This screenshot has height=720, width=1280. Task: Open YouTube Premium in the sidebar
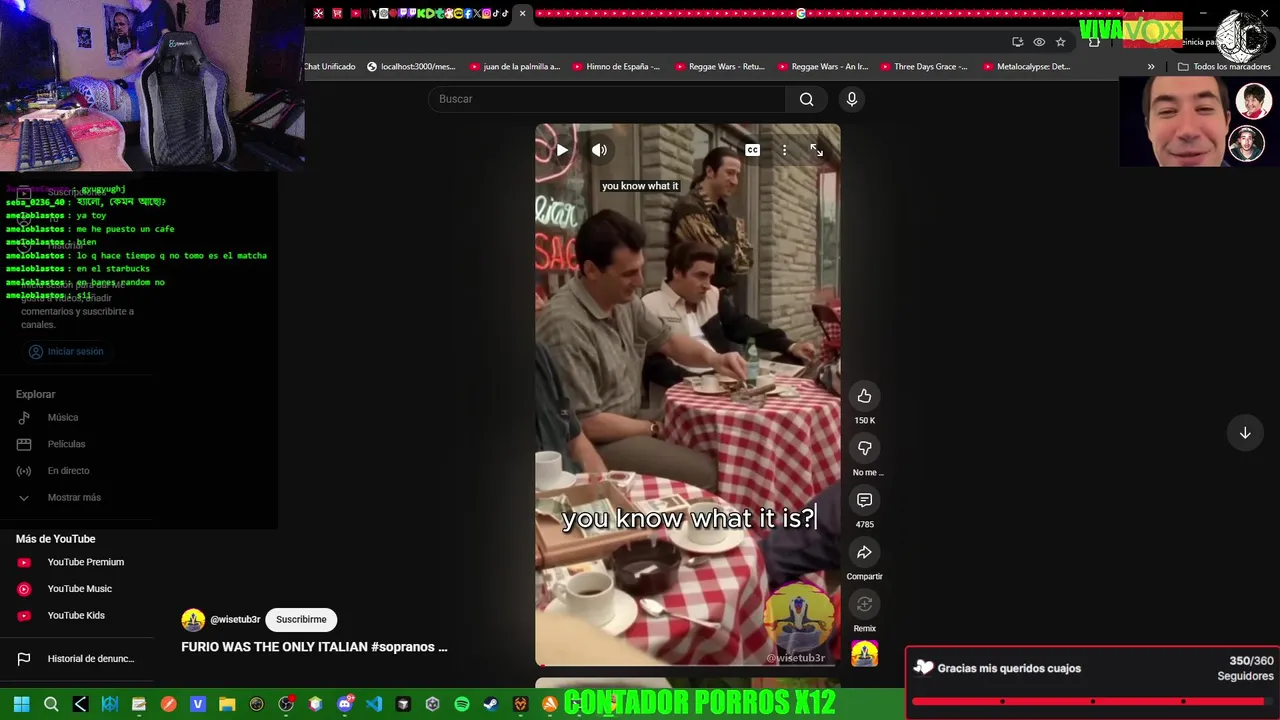point(86,562)
